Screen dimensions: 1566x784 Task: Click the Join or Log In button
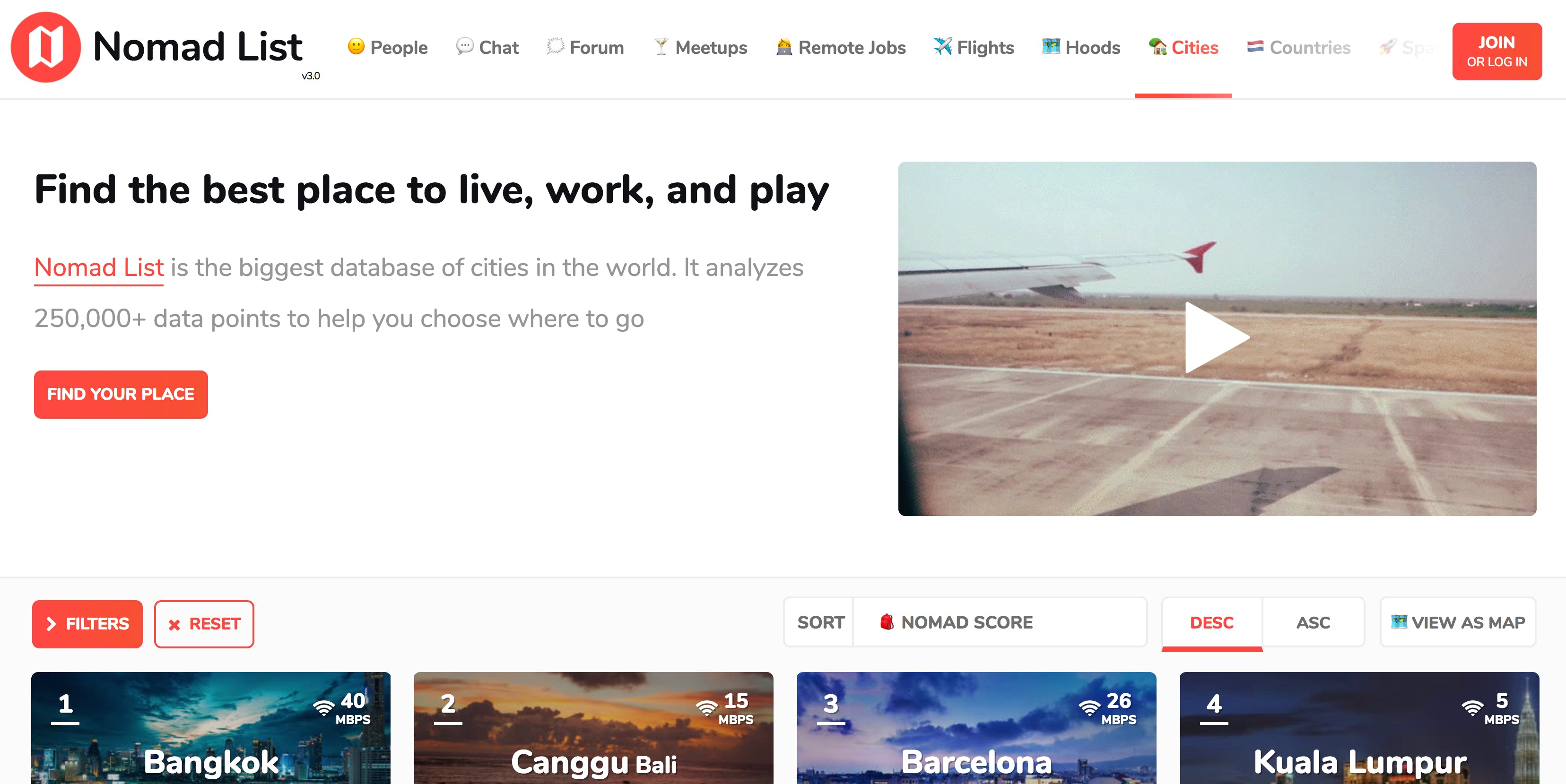point(1496,51)
